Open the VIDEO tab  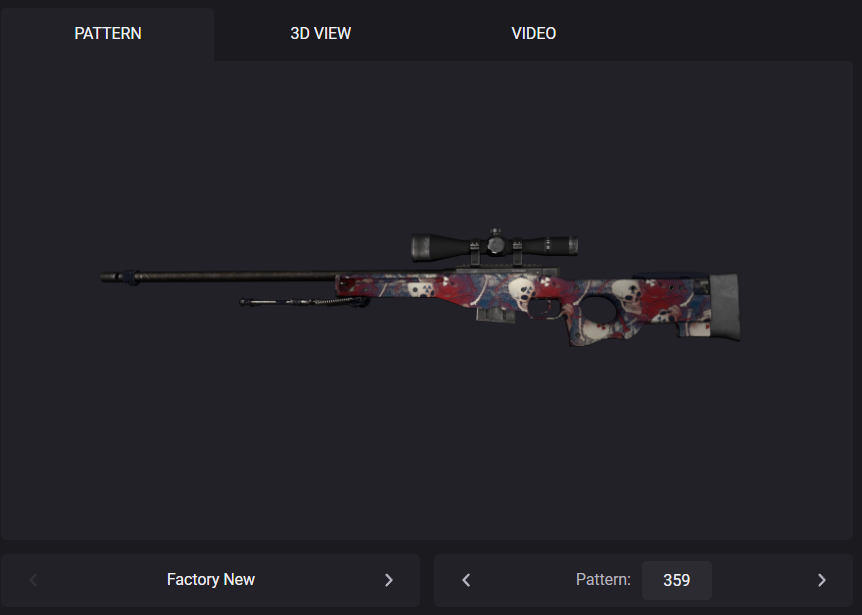tap(533, 34)
